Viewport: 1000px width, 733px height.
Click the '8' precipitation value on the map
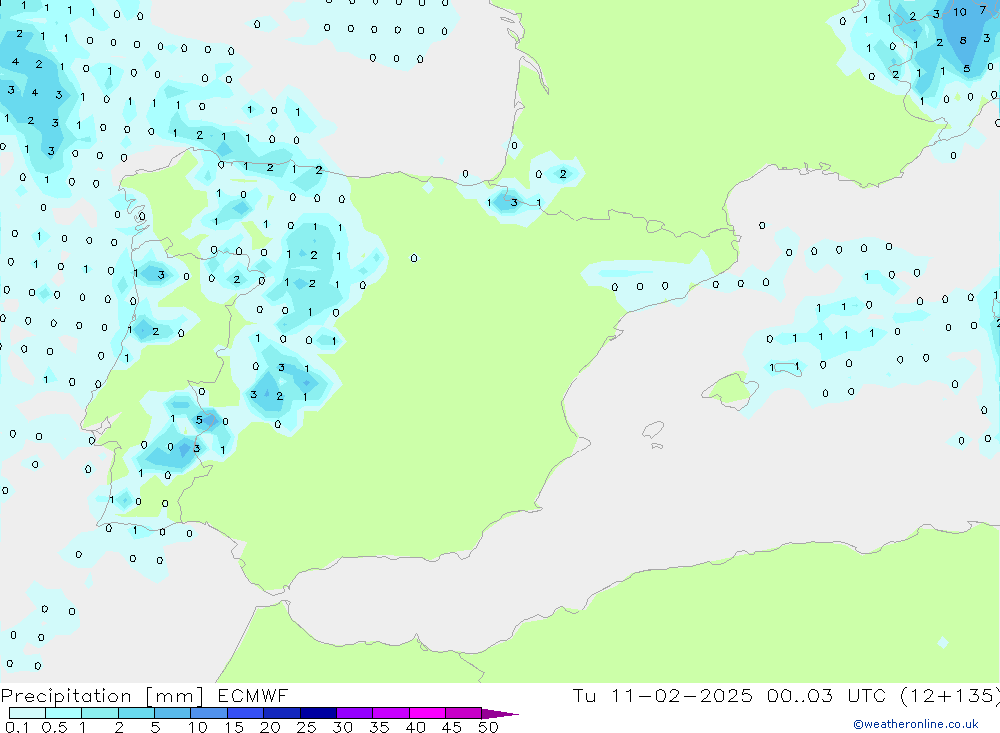tap(963, 41)
